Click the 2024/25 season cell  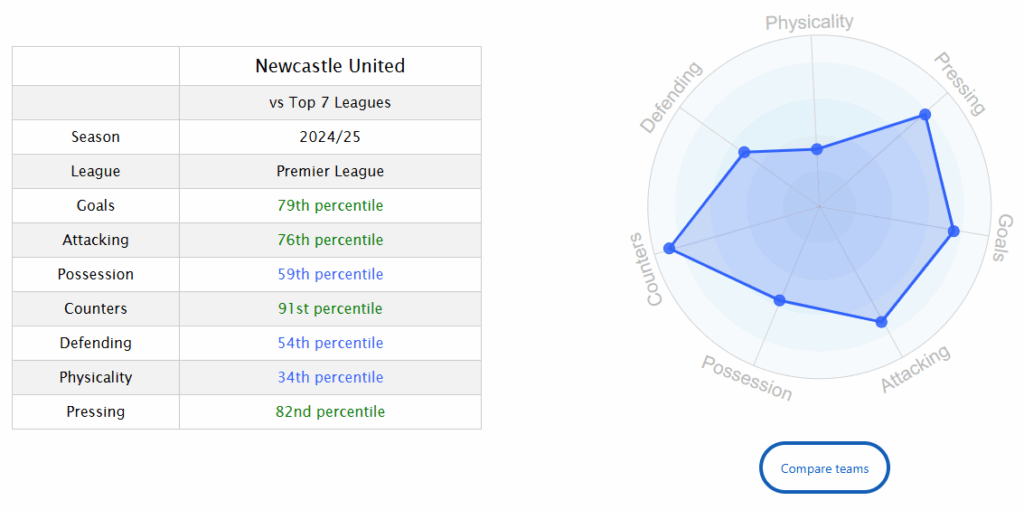pos(330,137)
